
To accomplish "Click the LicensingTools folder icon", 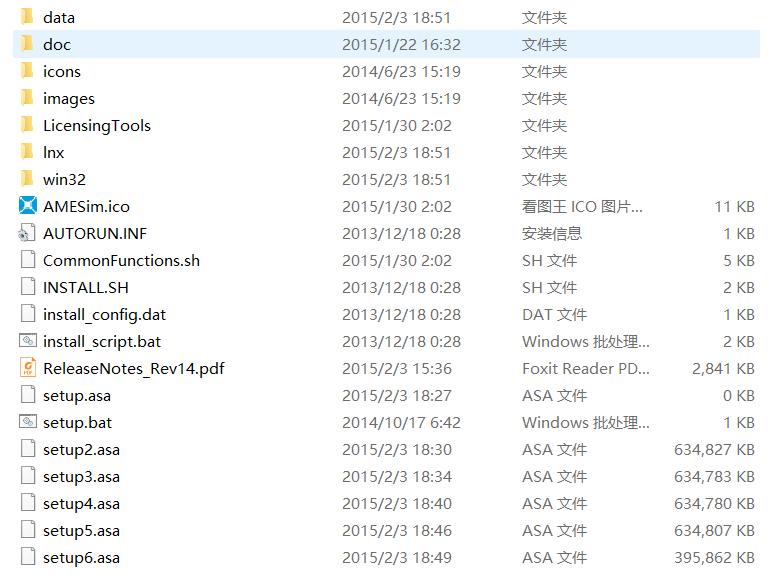I will (28, 125).
